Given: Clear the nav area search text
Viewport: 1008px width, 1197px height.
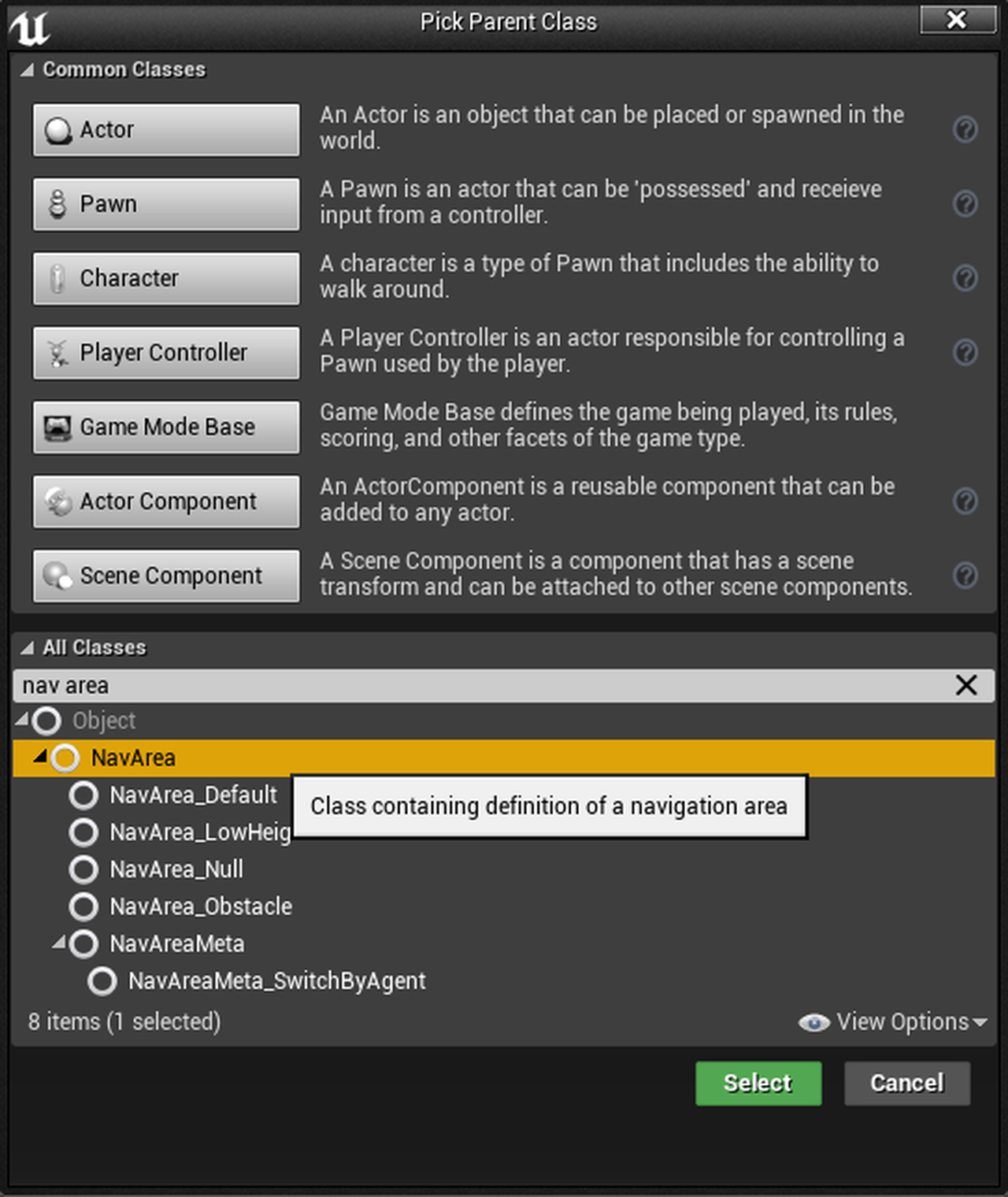Looking at the screenshot, I should pos(966,685).
